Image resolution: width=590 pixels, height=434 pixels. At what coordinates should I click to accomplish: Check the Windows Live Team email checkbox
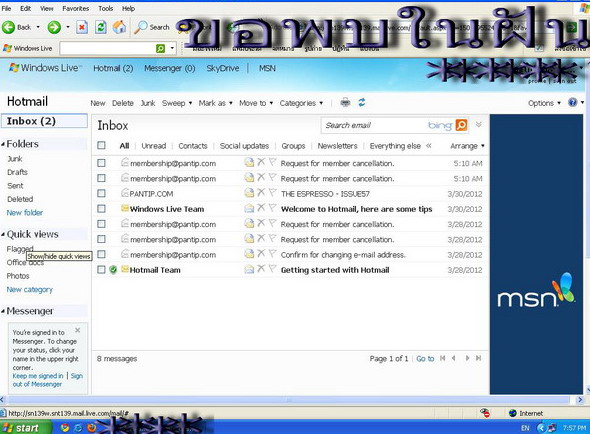tap(101, 209)
